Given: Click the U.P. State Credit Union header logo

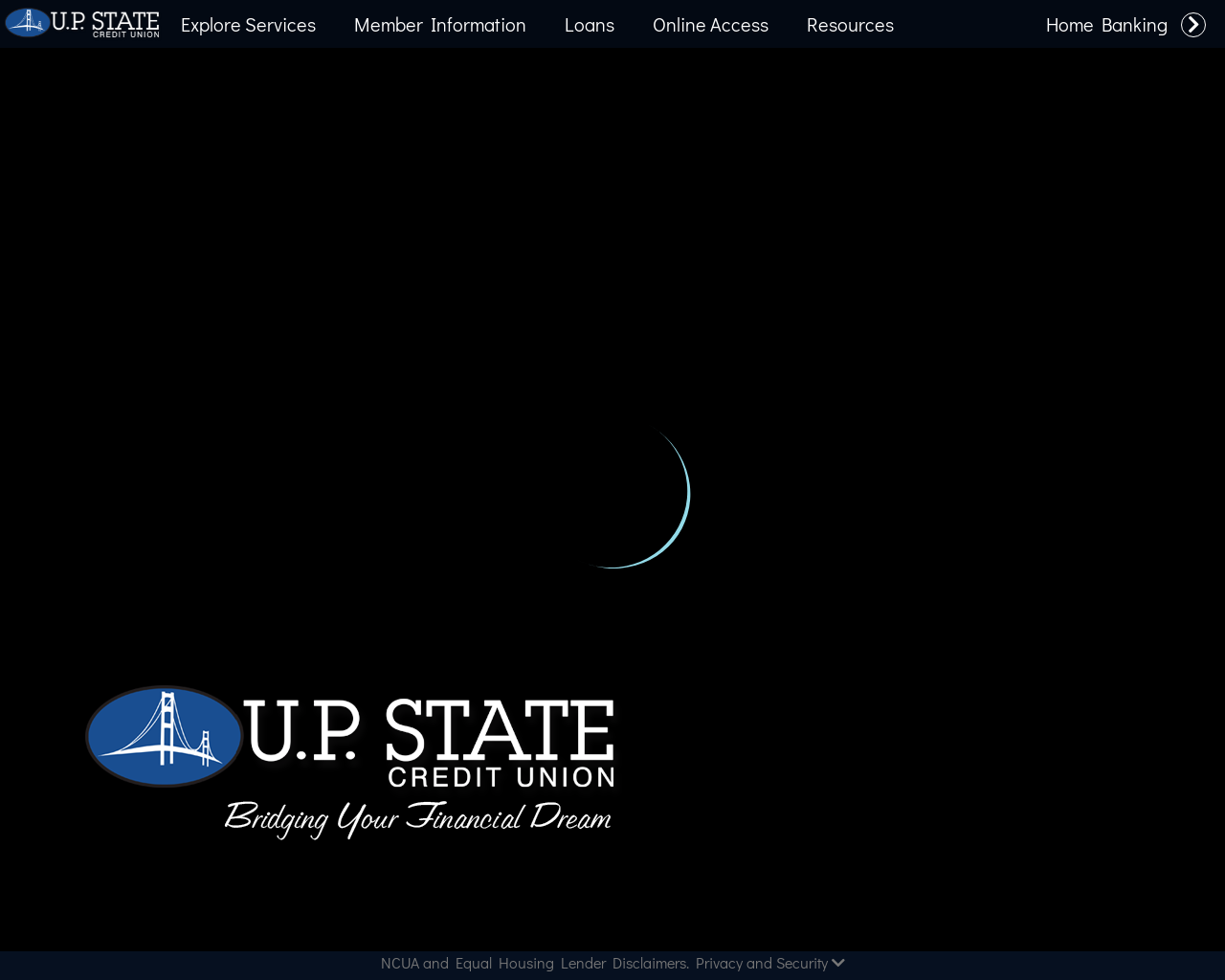Looking at the screenshot, I should (82, 23).
